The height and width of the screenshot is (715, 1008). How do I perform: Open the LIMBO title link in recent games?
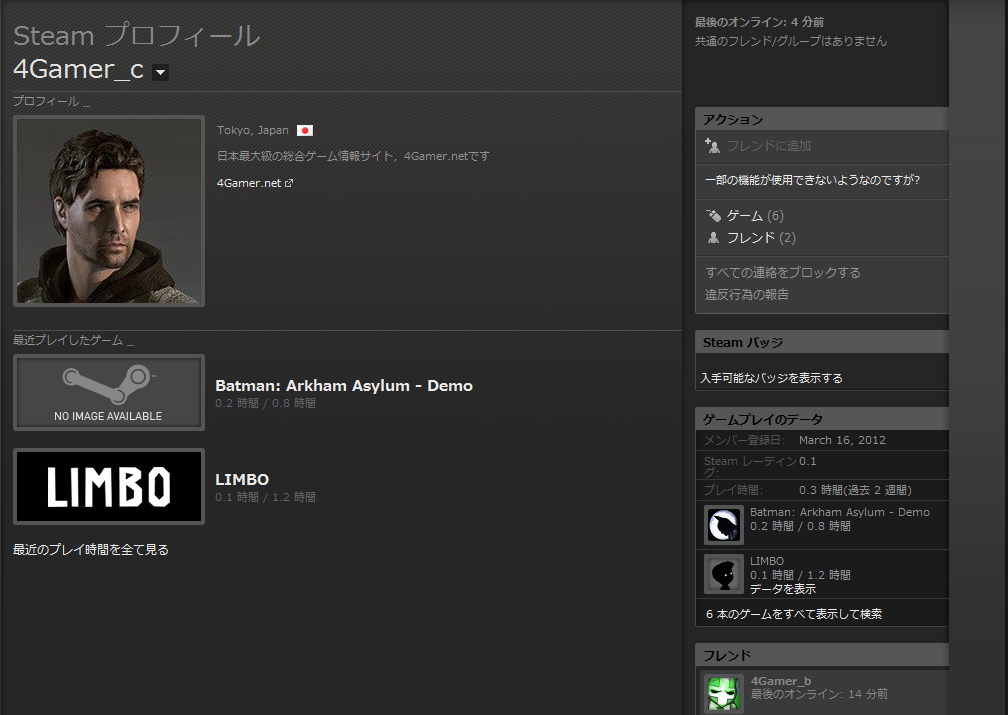242,480
